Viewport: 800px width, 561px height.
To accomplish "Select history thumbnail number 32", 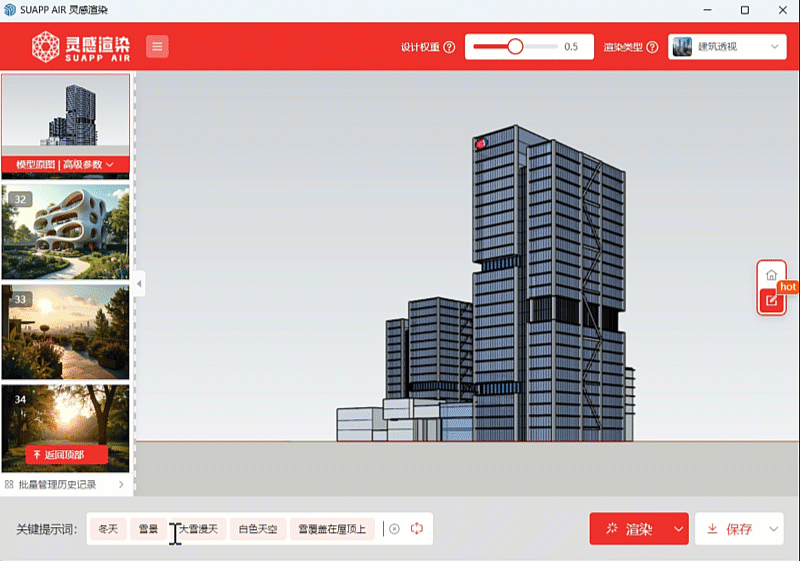I will tap(66, 232).
